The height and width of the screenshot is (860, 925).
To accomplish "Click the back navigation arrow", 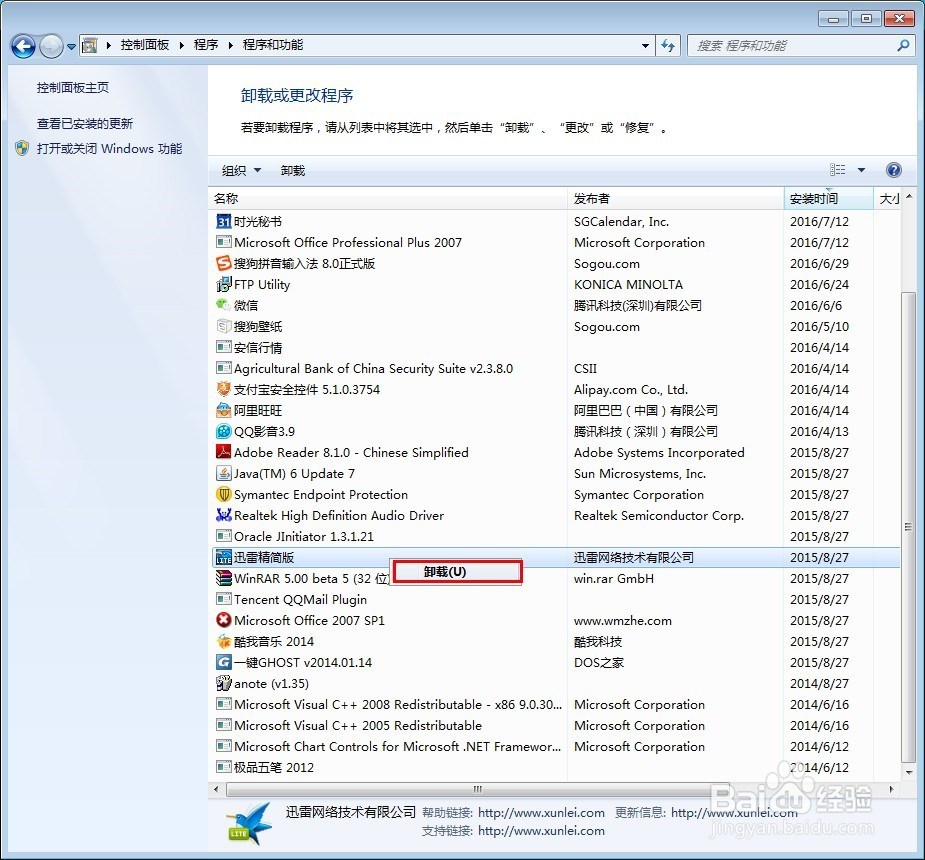I will click(22, 46).
